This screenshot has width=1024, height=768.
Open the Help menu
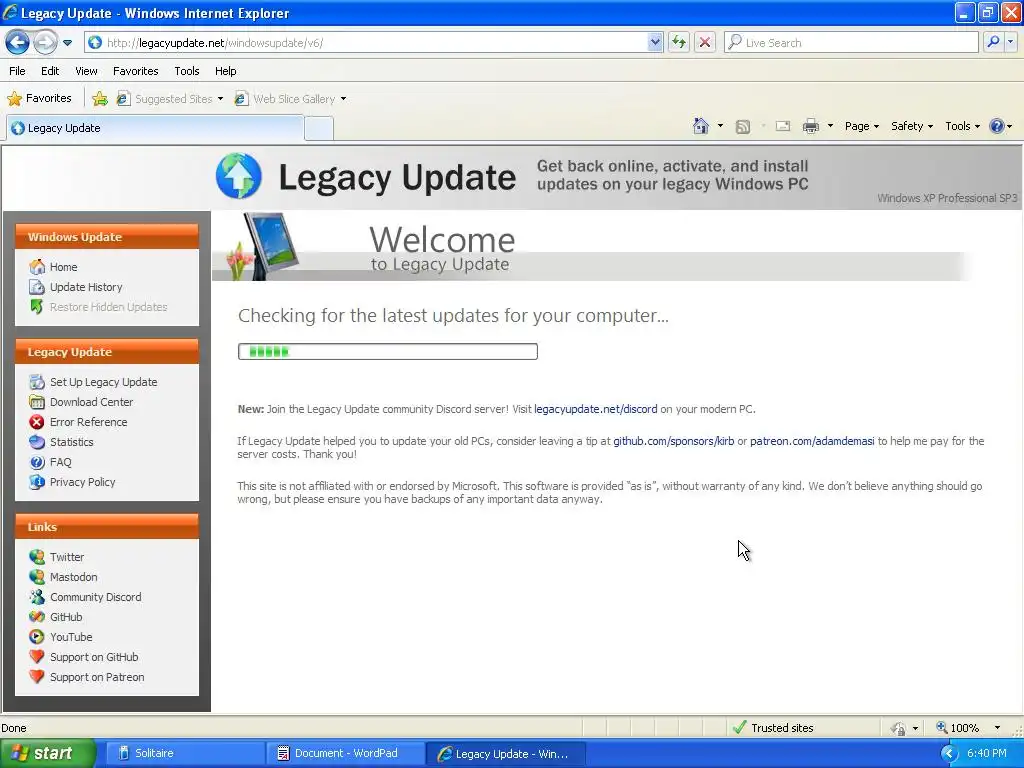coord(226,71)
